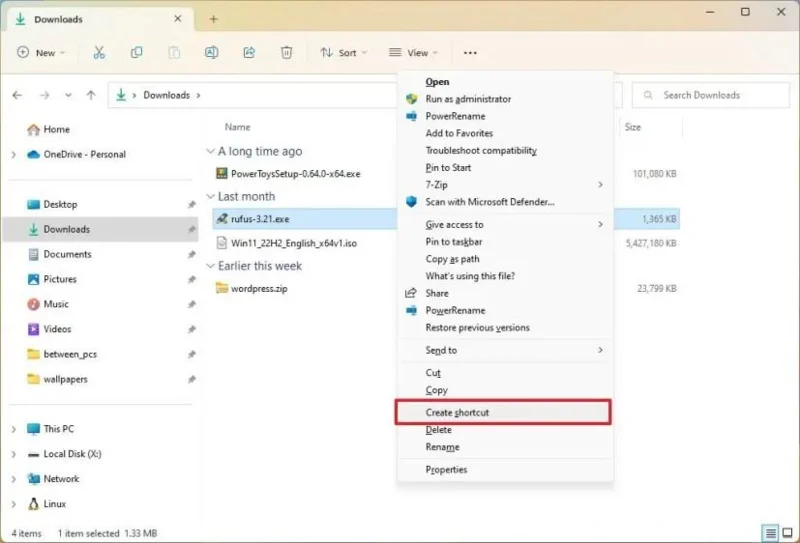
Task: Select Copy as path
Action: click(x=504, y=259)
